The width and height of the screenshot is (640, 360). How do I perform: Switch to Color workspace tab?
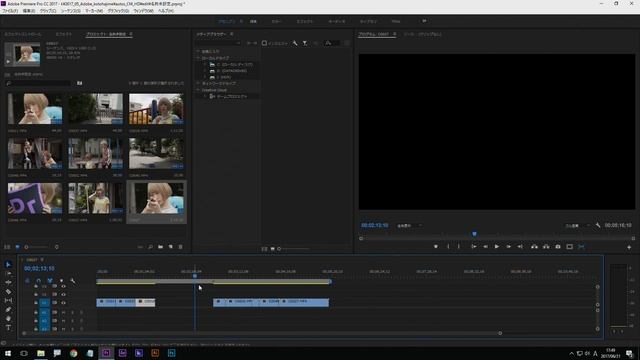[x=276, y=21]
